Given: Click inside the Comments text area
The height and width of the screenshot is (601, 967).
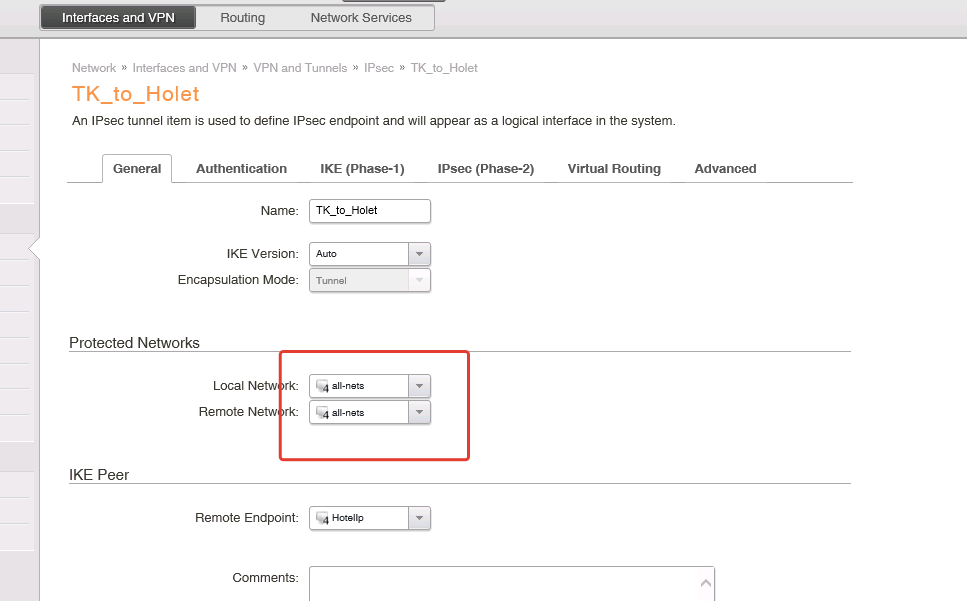Looking at the screenshot, I should pyautogui.click(x=511, y=584).
